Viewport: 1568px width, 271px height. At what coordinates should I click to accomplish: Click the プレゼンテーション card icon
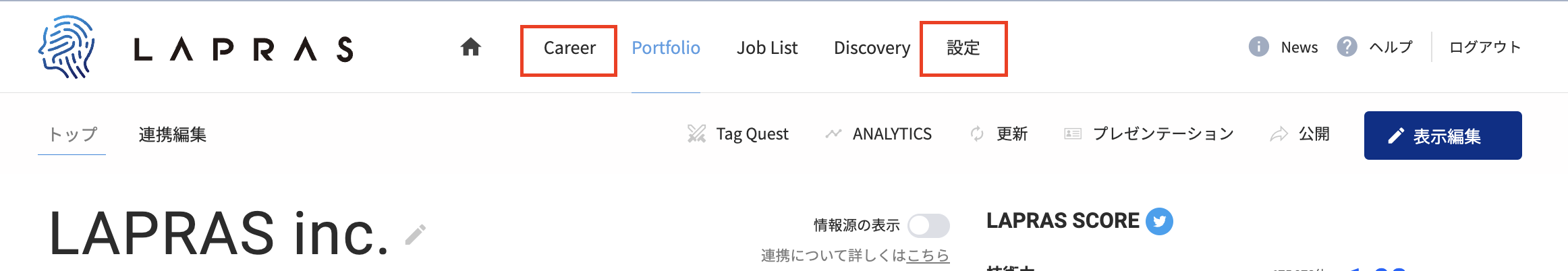[x=1073, y=133]
